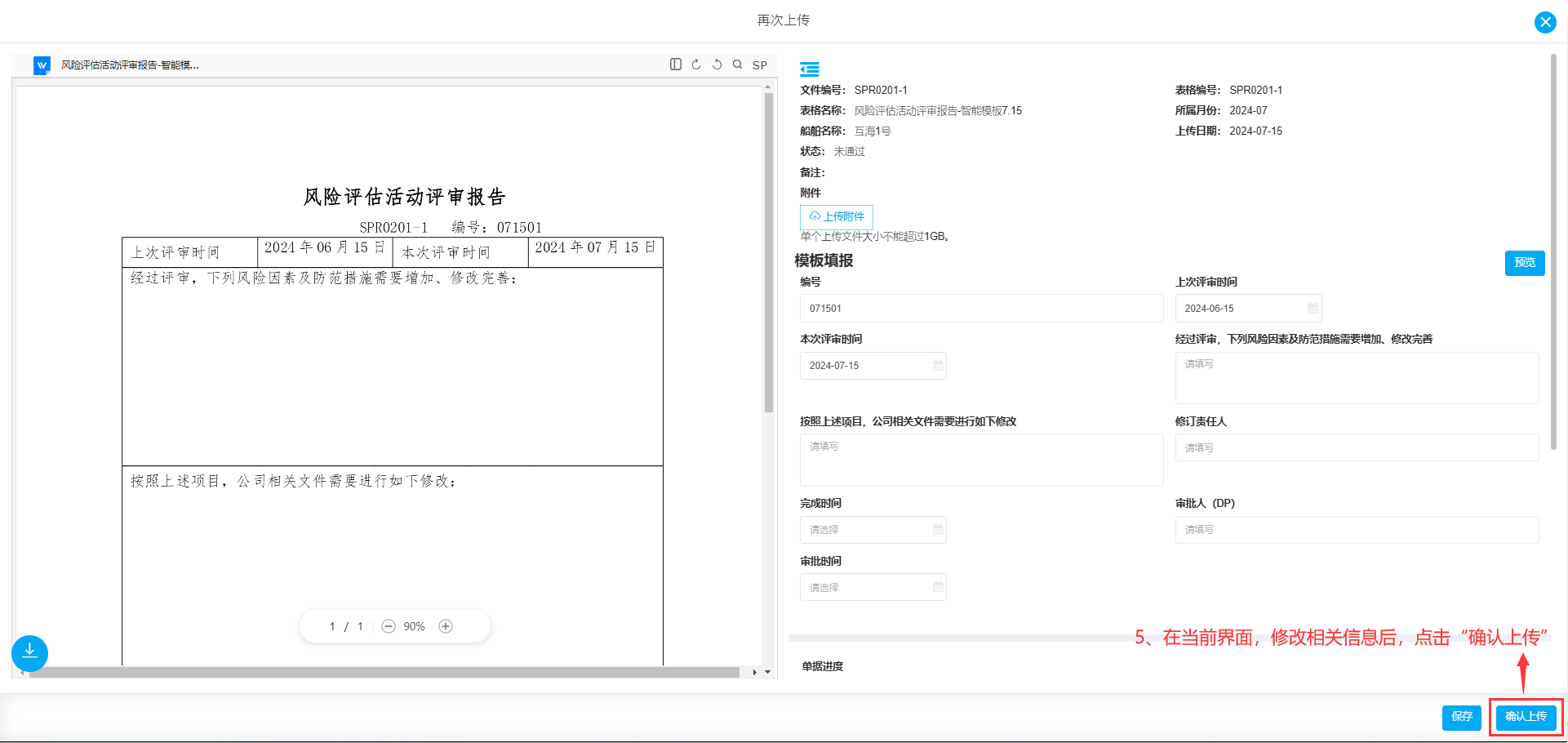Click the document viewer horizontal scrollbar
Viewport: 1568px width, 743px height.
click(384, 673)
